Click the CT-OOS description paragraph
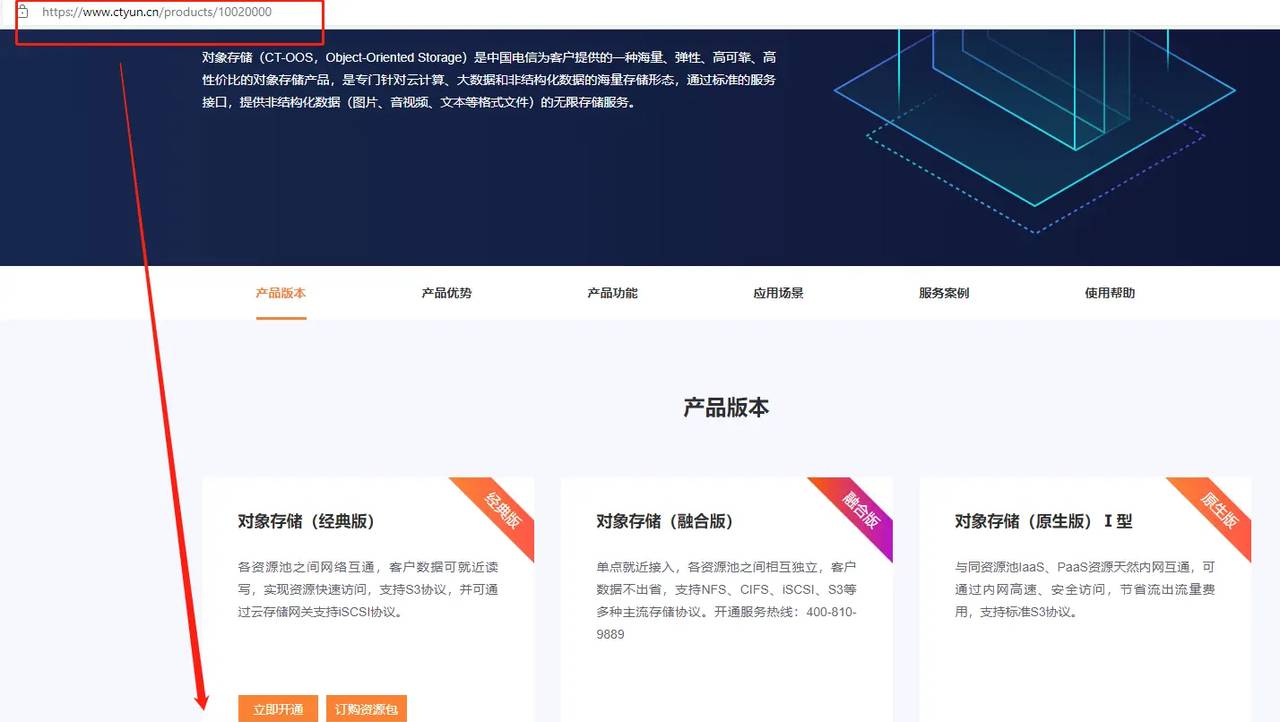The image size is (1280, 722). pos(488,79)
